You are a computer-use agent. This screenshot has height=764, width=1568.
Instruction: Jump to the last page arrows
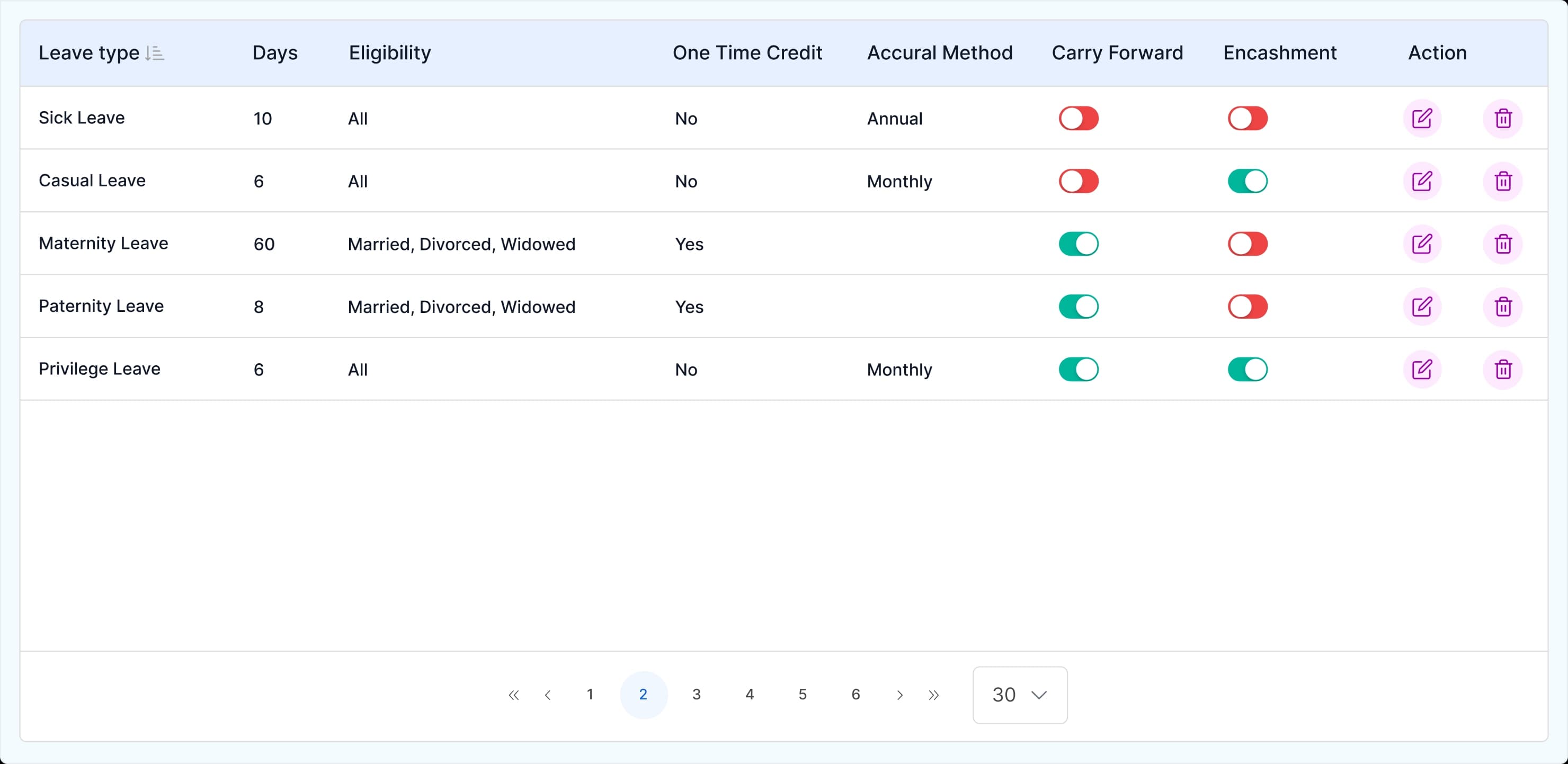(x=934, y=695)
